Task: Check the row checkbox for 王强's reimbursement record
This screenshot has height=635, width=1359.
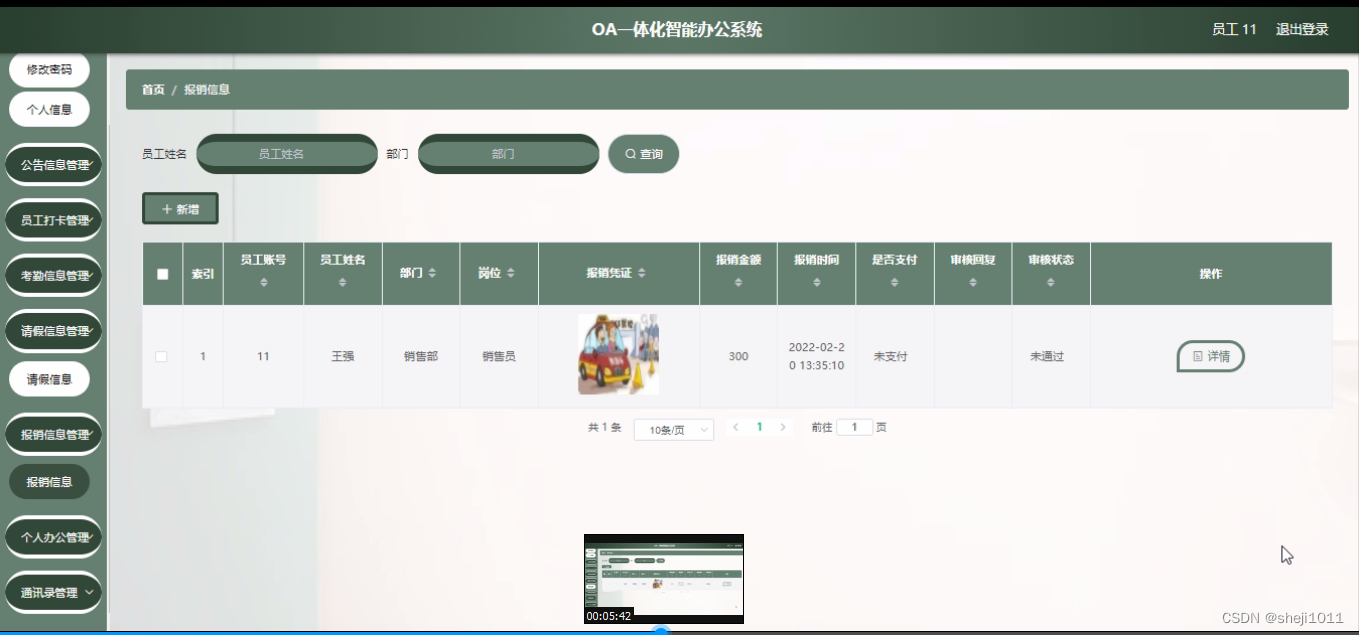Action: [x=162, y=355]
